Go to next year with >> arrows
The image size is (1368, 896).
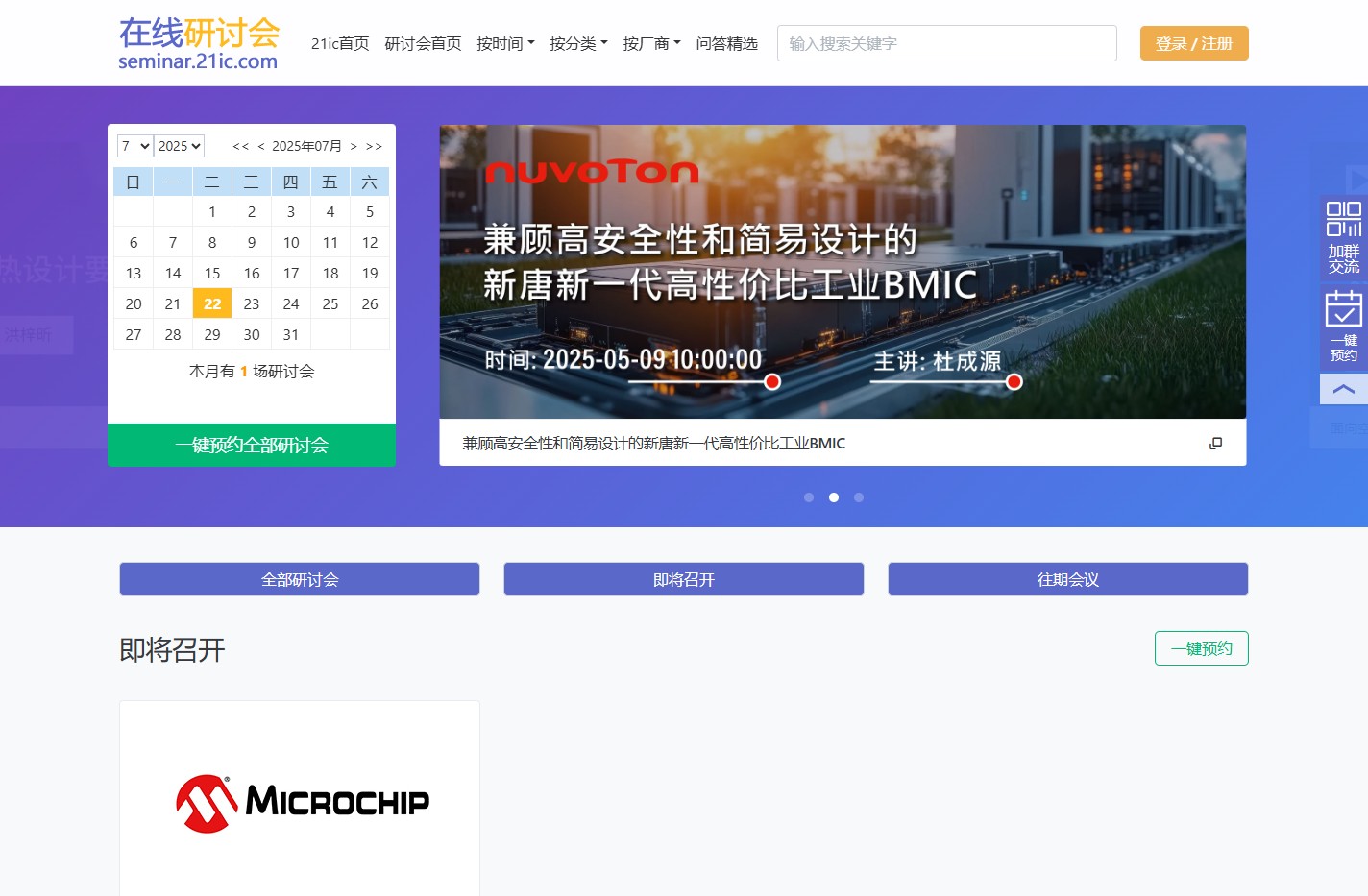(x=374, y=146)
